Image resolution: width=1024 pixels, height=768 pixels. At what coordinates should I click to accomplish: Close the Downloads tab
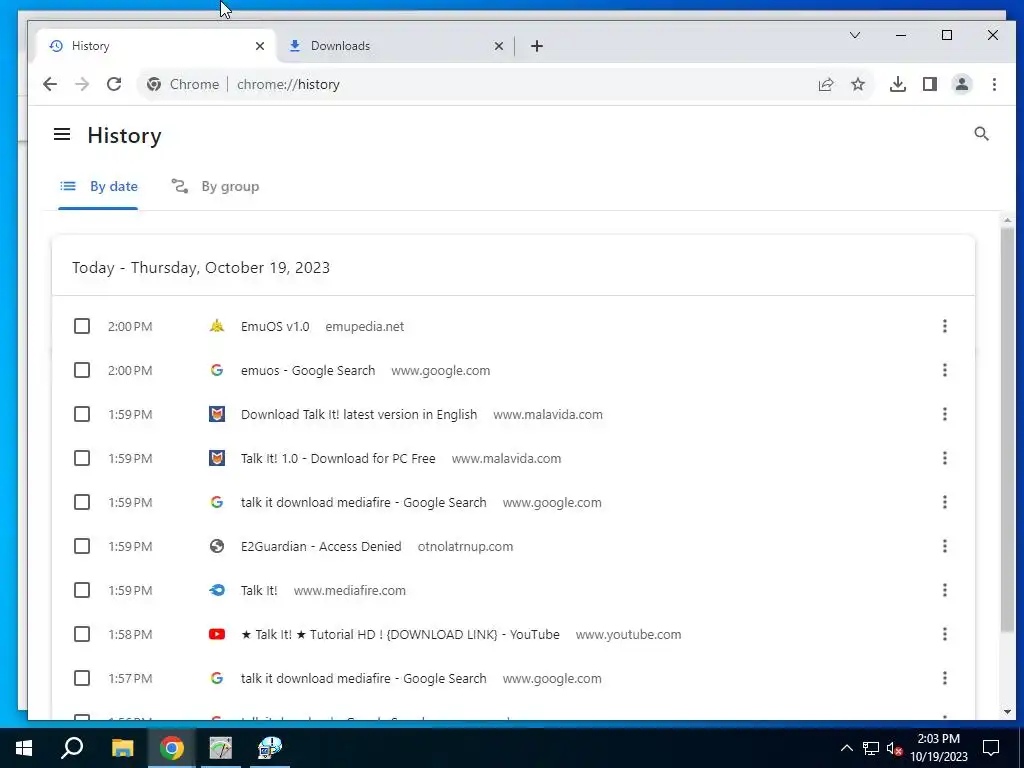pos(498,46)
